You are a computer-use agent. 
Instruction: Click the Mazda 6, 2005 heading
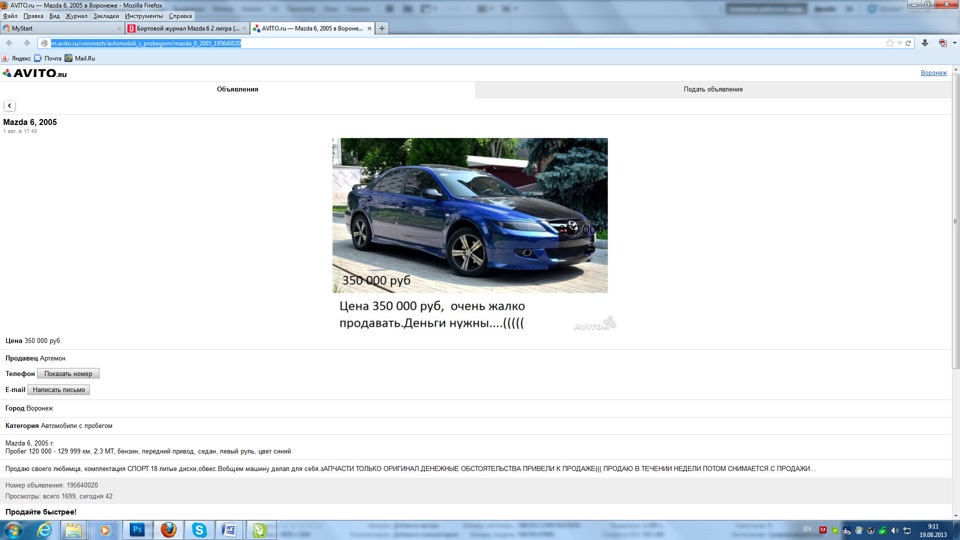pyautogui.click(x=30, y=122)
